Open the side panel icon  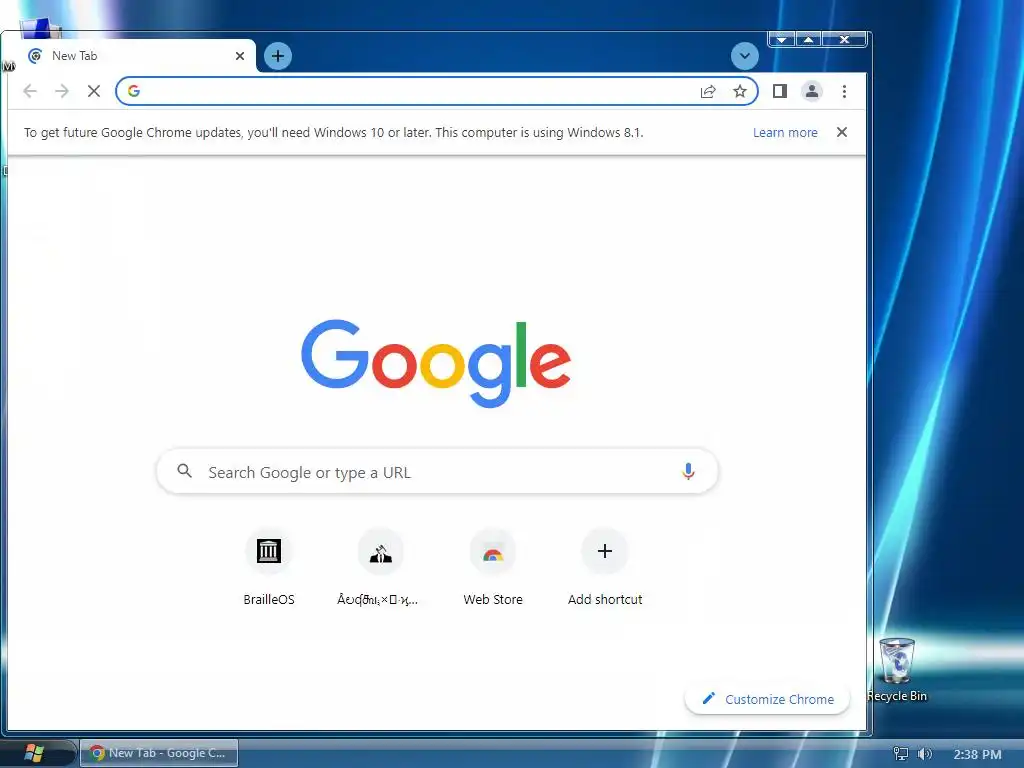click(780, 91)
